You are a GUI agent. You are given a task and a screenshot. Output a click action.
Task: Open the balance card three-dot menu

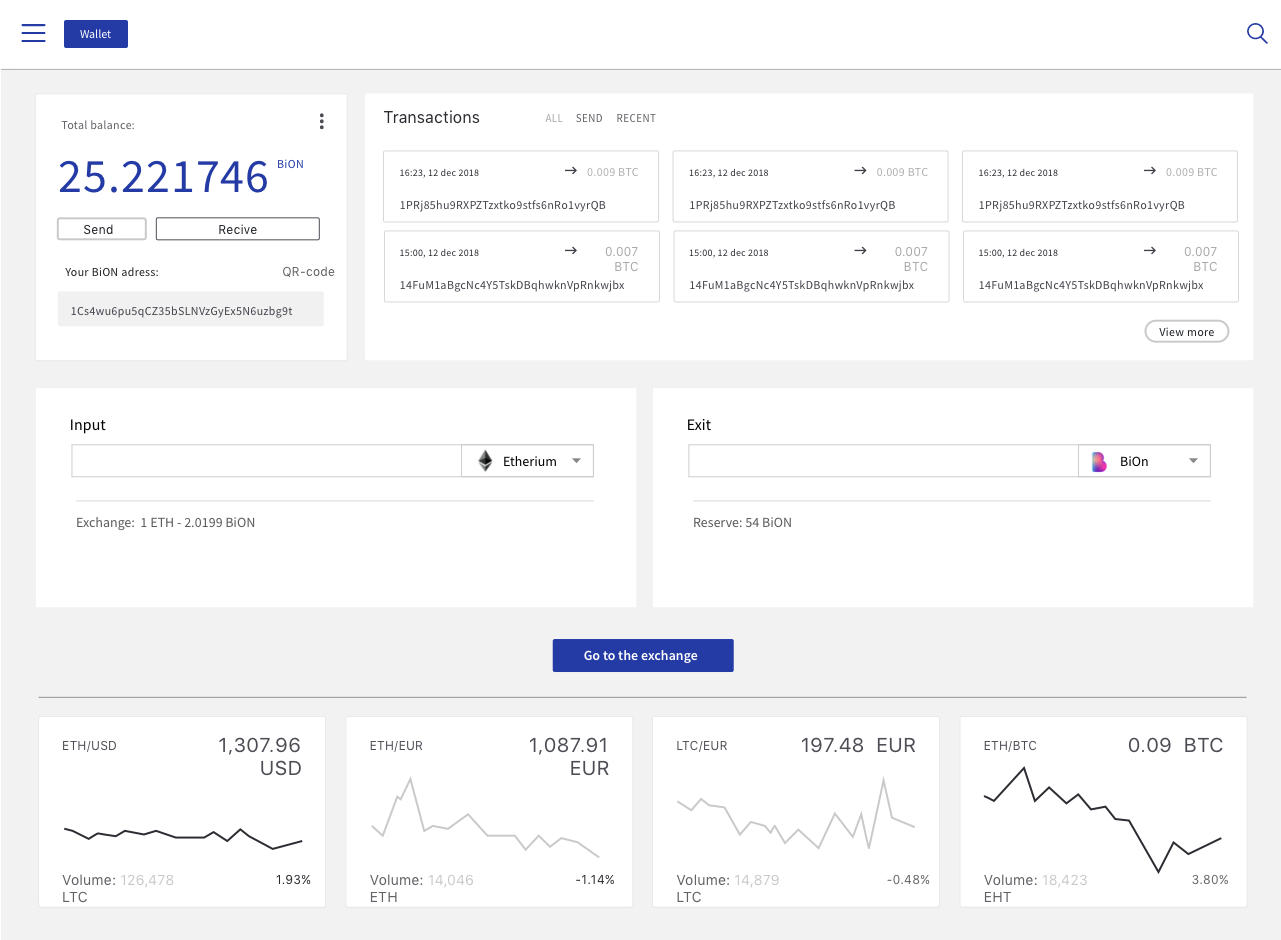(x=321, y=122)
